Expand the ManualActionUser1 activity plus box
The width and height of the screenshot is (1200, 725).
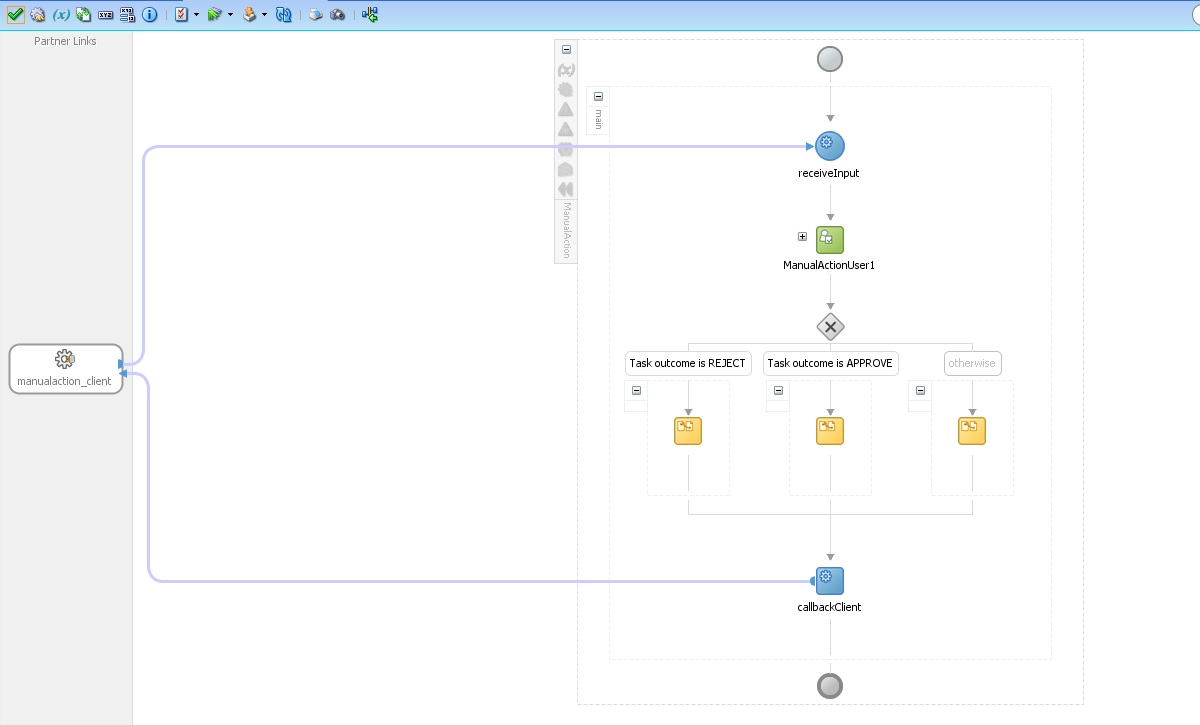click(802, 236)
